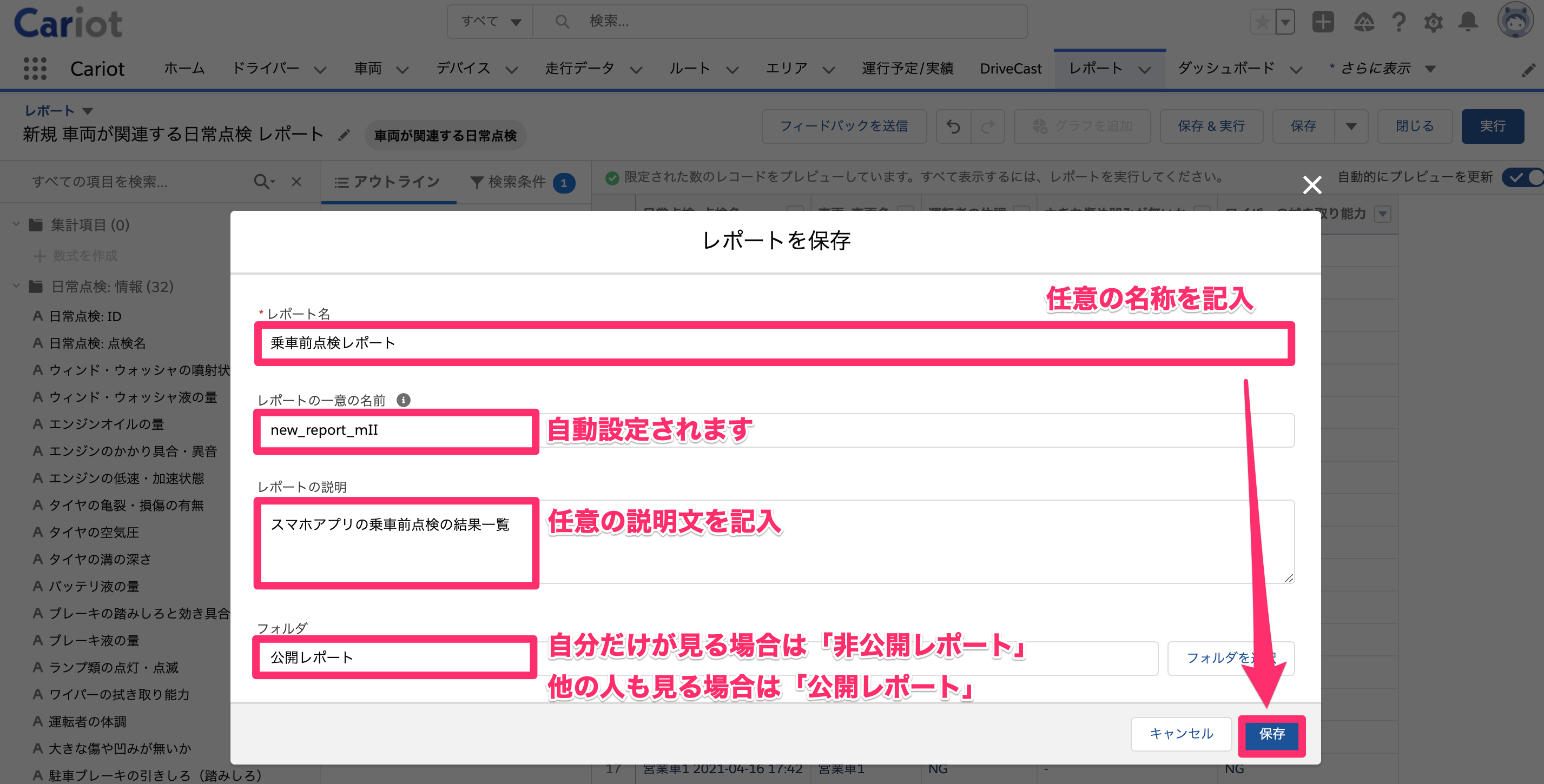Open the global create plus icon
1544x784 pixels.
click(x=1323, y=22)
